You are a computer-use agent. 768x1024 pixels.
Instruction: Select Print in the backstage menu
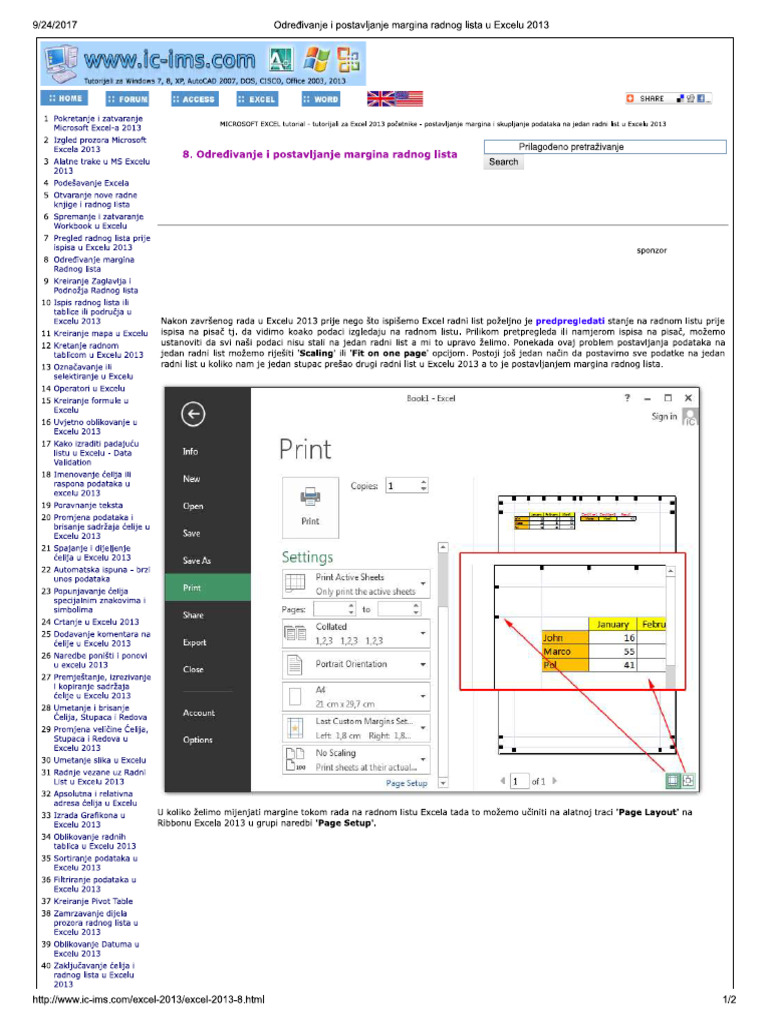(x=208, y=588)
